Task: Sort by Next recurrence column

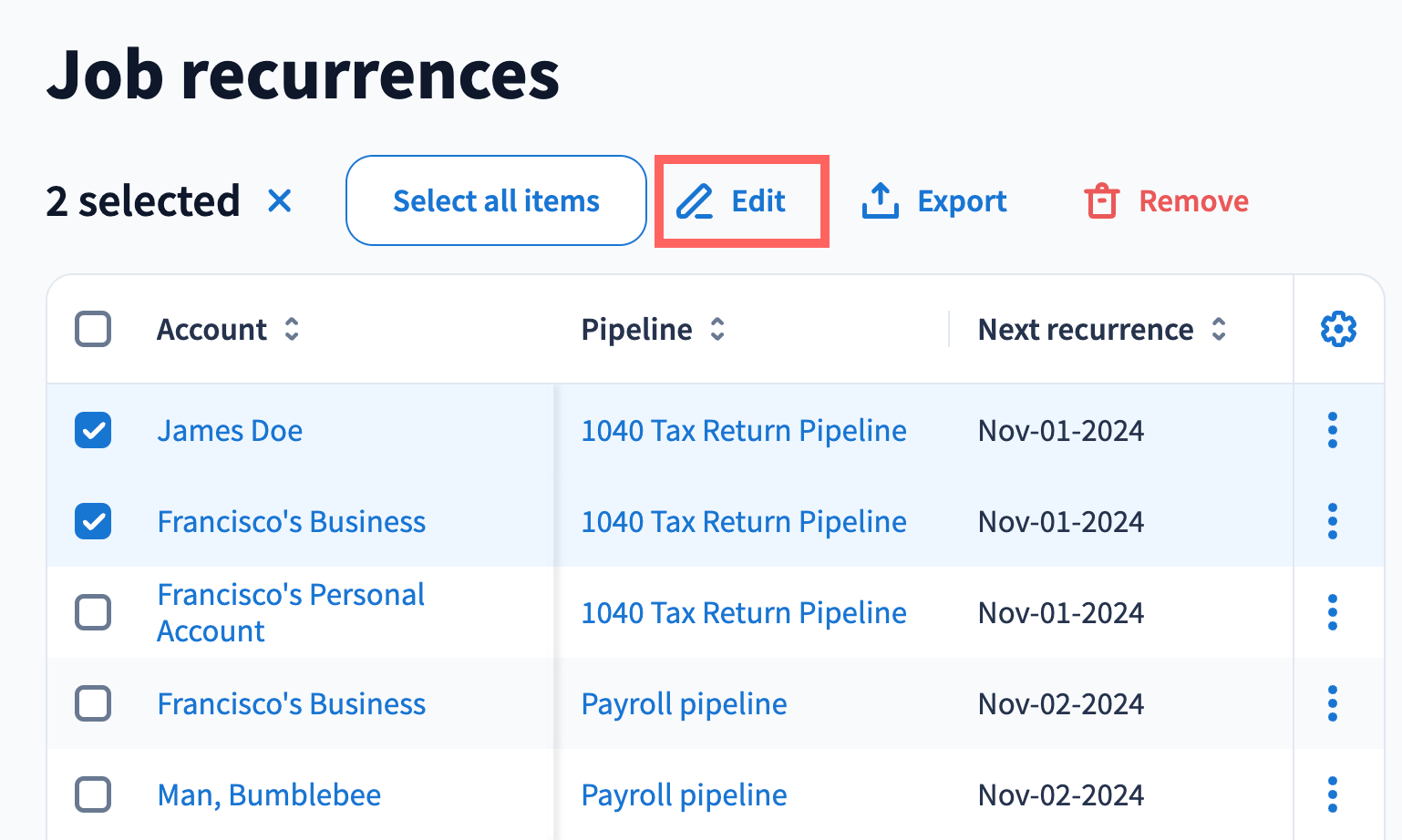Action: pos(1219,329)
